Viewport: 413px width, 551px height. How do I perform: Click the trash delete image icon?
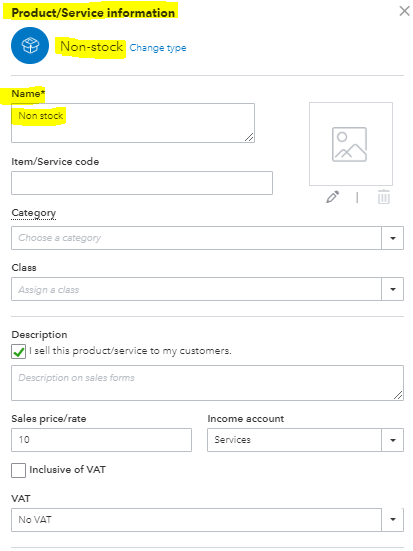click(x=383, y=197)
